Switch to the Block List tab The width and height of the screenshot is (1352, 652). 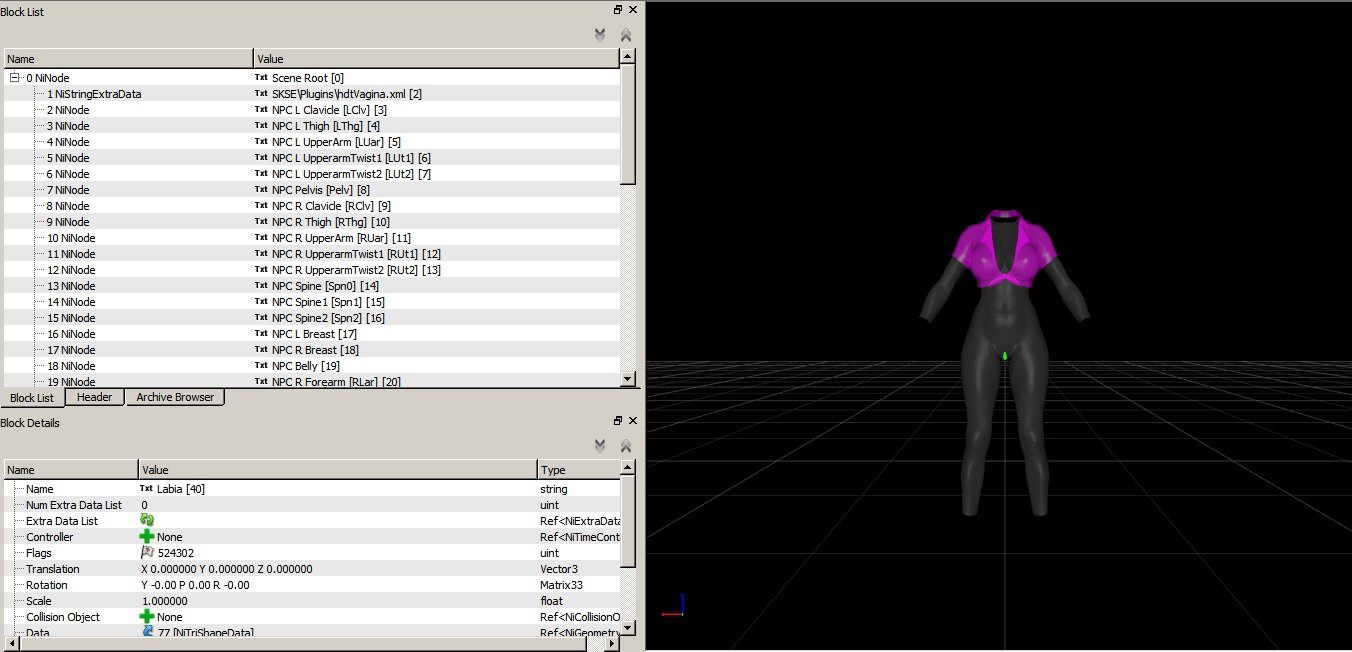(32, 398)
